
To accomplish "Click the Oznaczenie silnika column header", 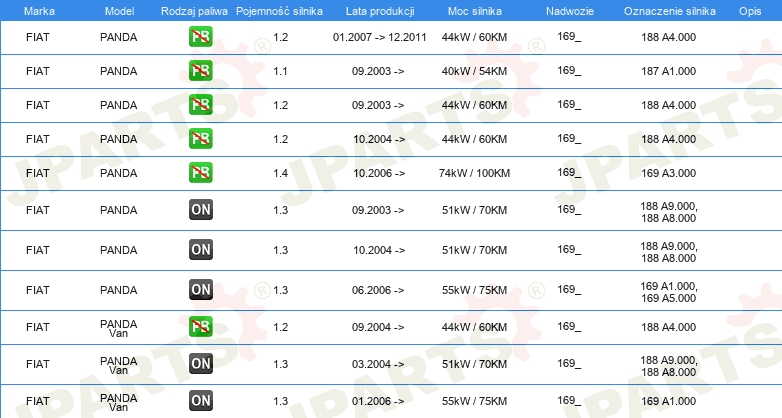I will (670, 11).
